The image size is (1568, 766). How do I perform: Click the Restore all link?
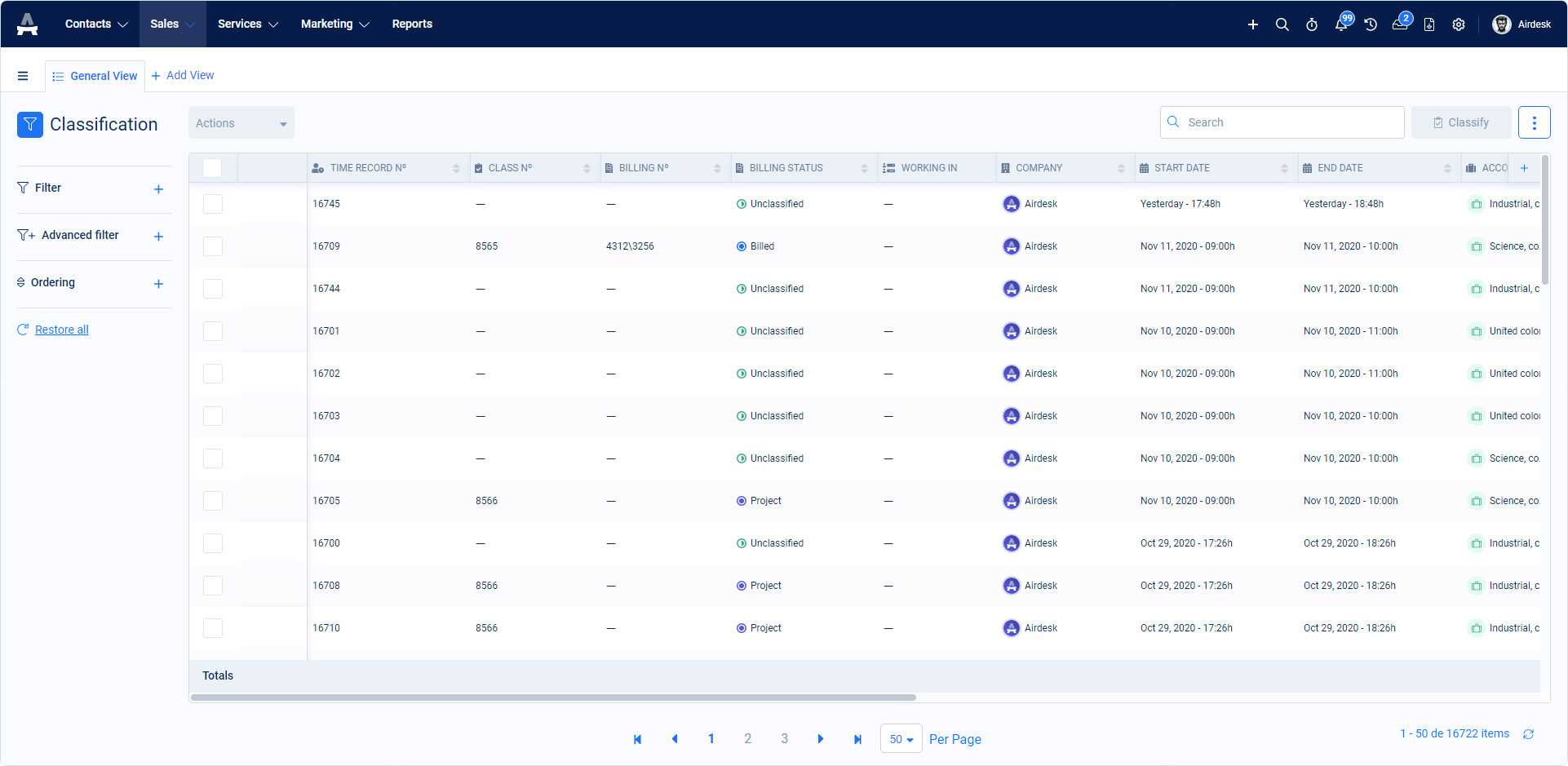pos(62,330)
